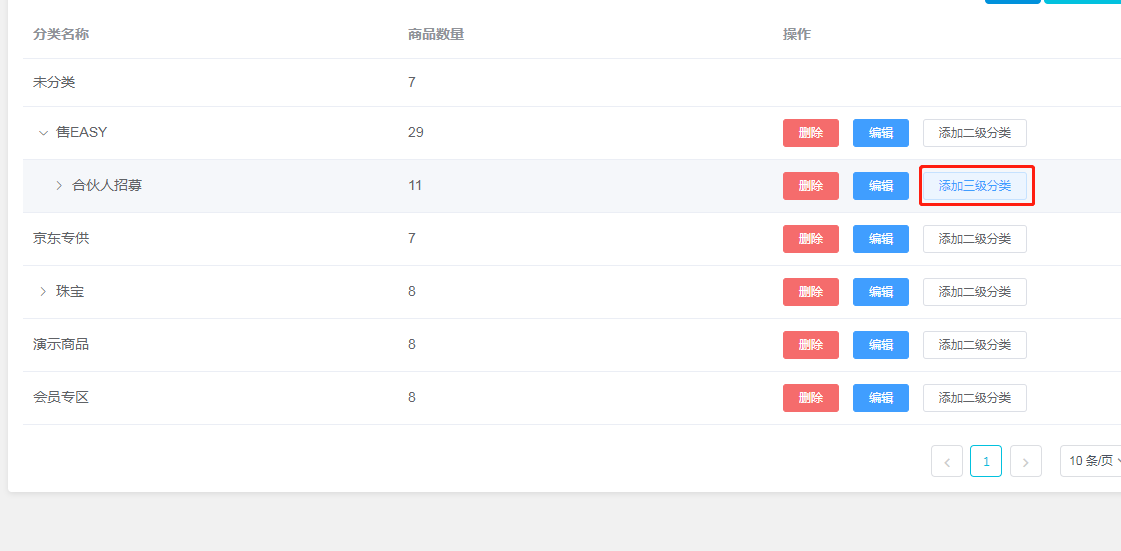
Task: Delete the 合伙人招募 subcategory
Action: 811,186
